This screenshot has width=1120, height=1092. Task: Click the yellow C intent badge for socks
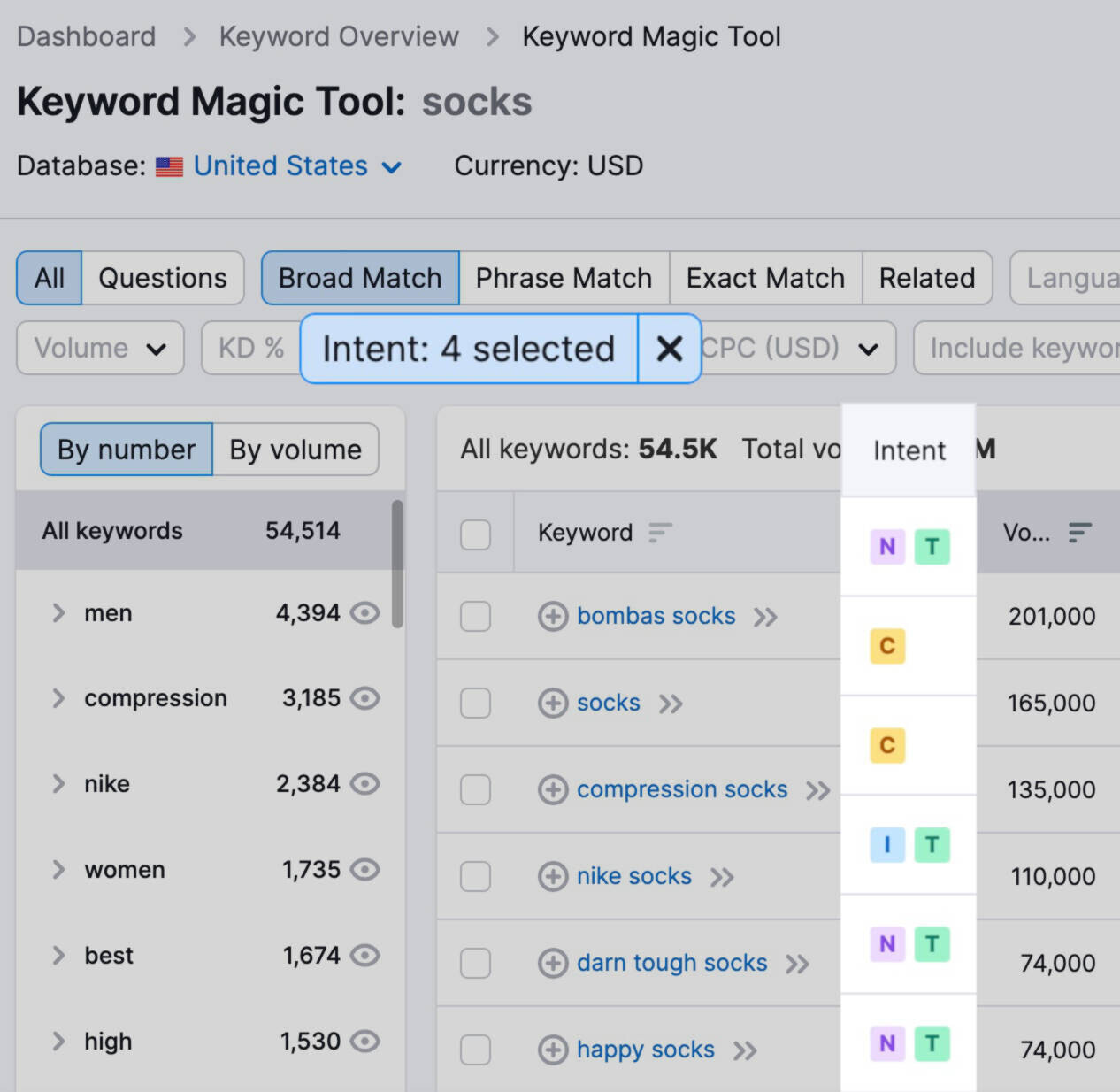(x=887, y=646)
